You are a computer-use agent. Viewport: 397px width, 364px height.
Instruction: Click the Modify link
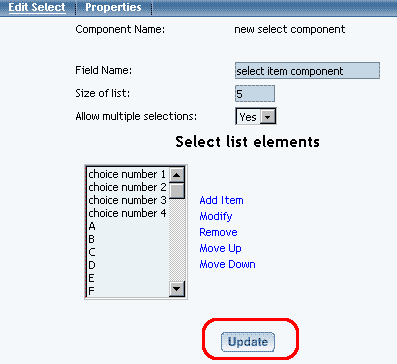(216, 216)
